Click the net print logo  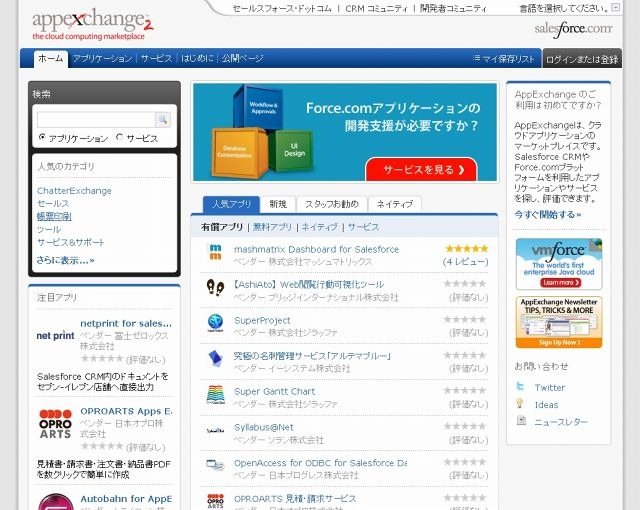click(55, 336)
